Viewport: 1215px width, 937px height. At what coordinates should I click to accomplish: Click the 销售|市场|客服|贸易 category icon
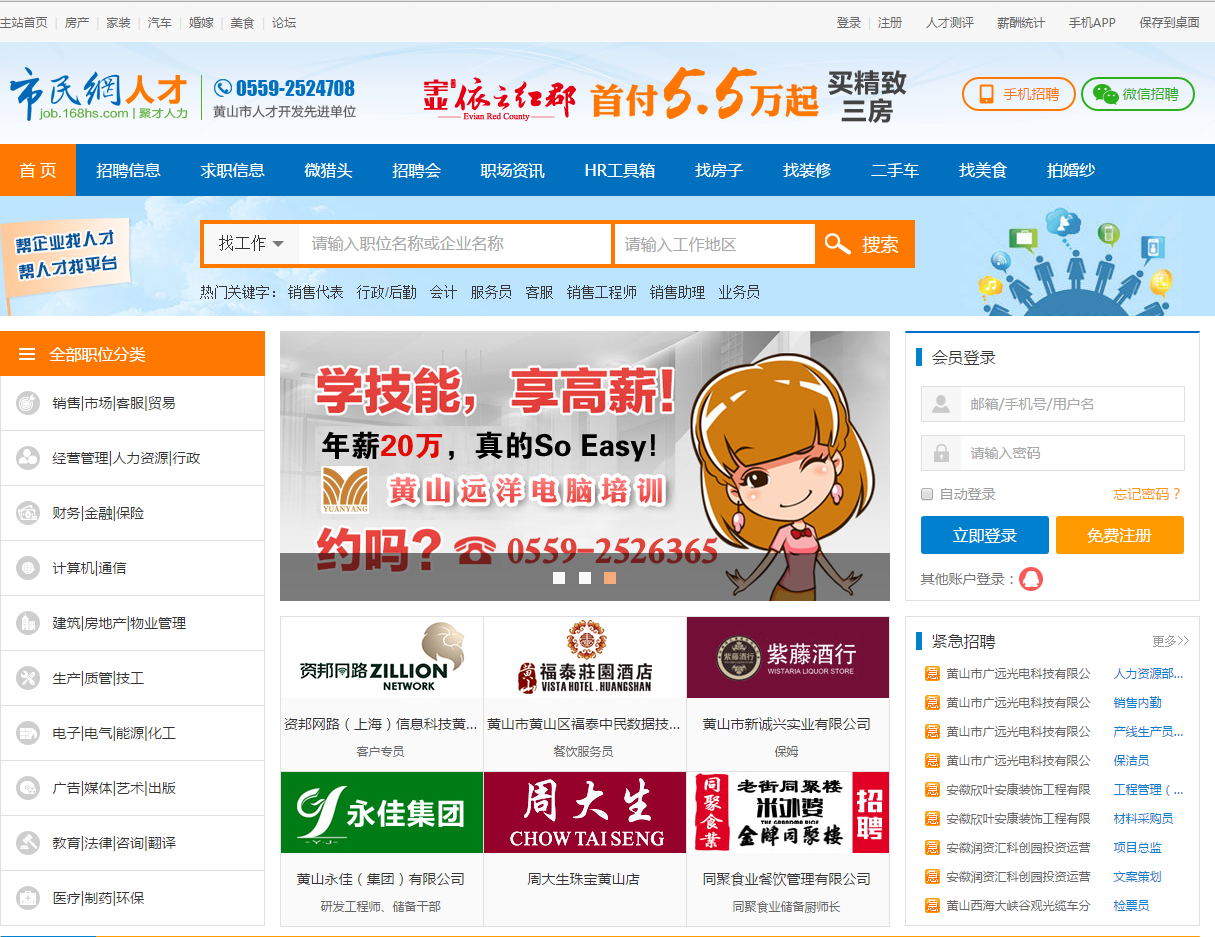point(28,403)
